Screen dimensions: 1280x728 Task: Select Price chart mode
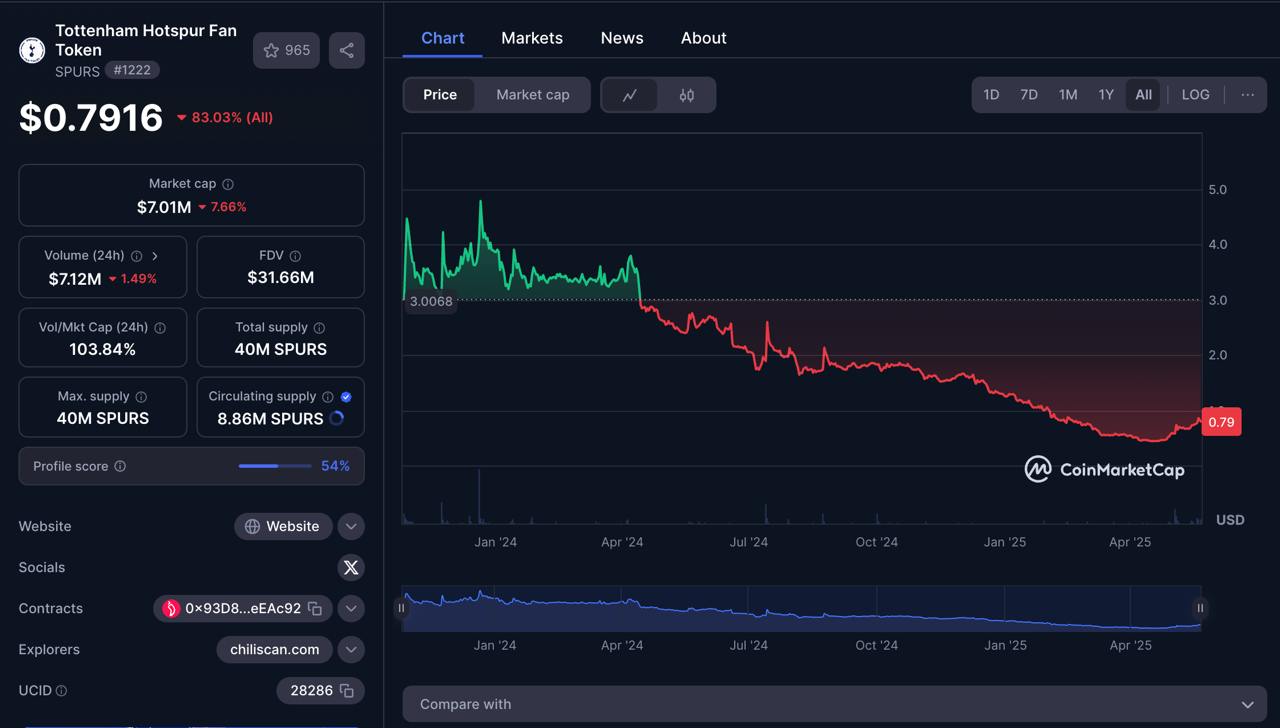tap(440, 95)
